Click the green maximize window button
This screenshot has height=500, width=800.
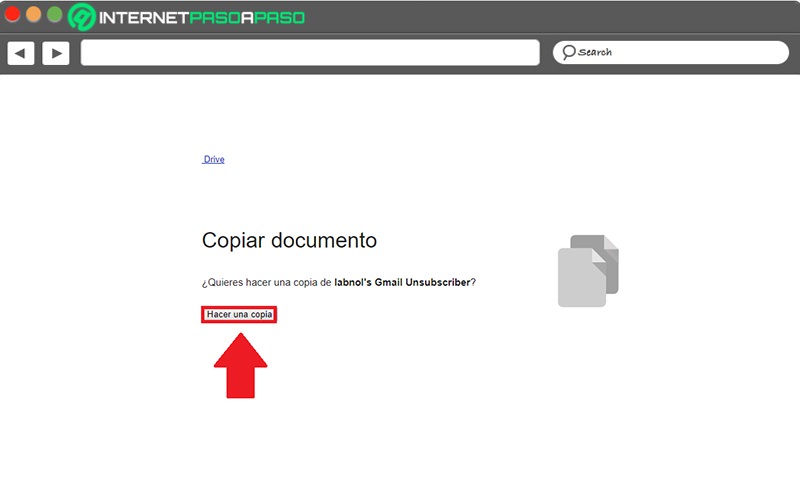[55, 14]
